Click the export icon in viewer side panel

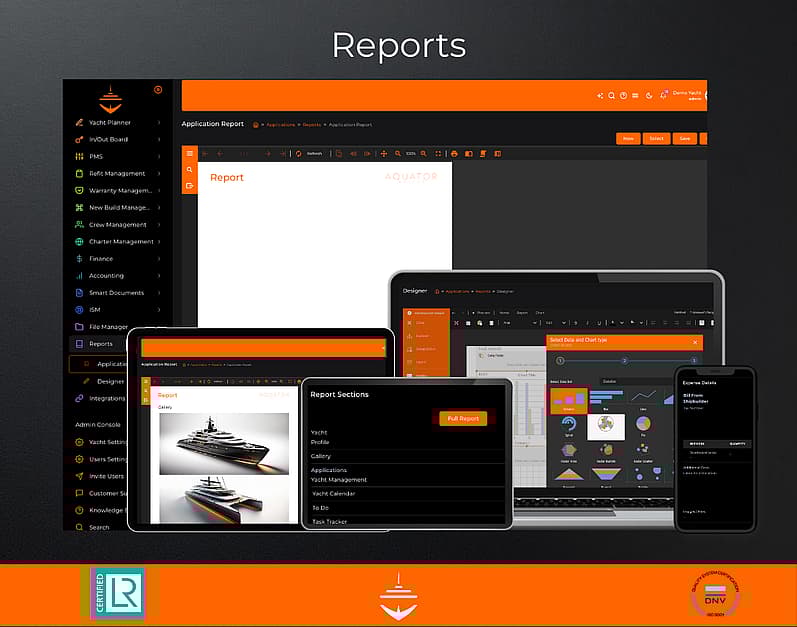click(190, 186)
